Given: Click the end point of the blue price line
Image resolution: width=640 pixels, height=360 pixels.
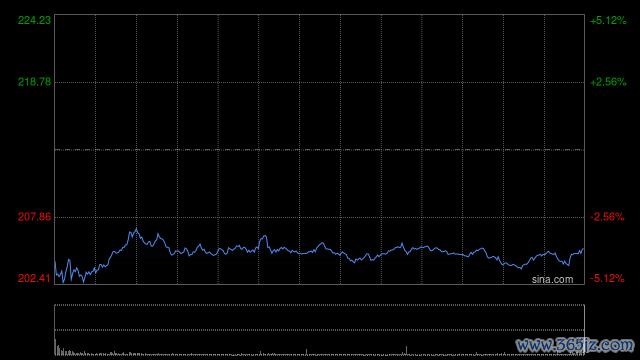Looking at the screenshot, I should (583, 249).
